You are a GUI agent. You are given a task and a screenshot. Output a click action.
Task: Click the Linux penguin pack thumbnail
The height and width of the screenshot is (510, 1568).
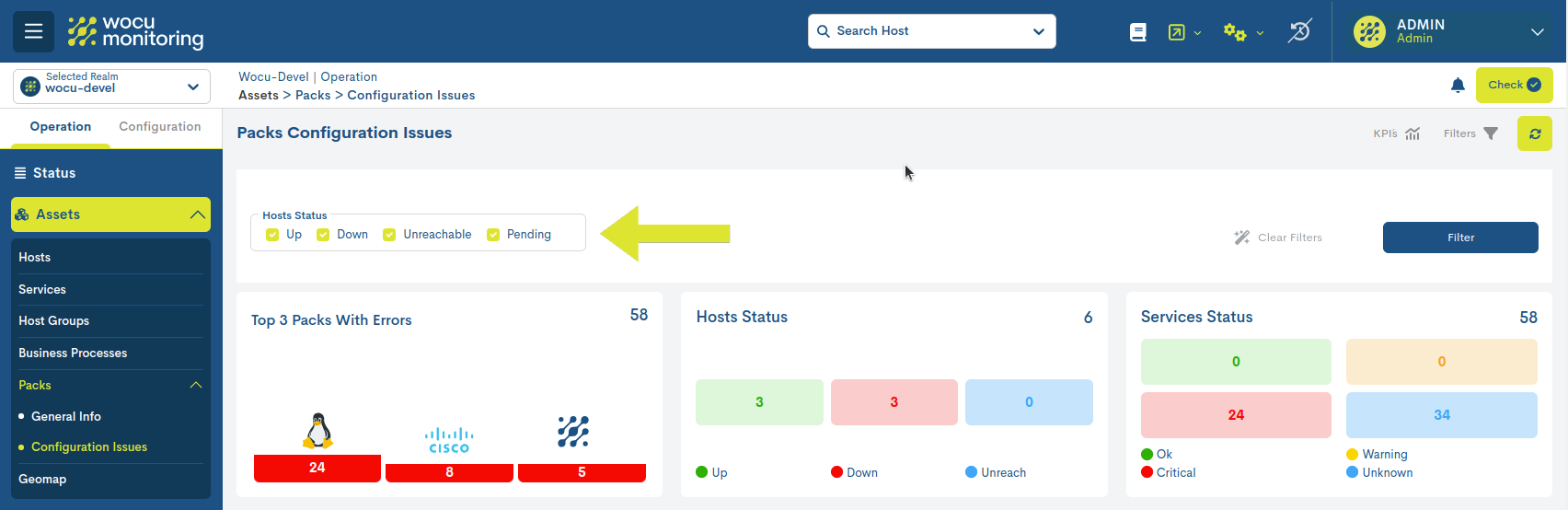point(317,431)
